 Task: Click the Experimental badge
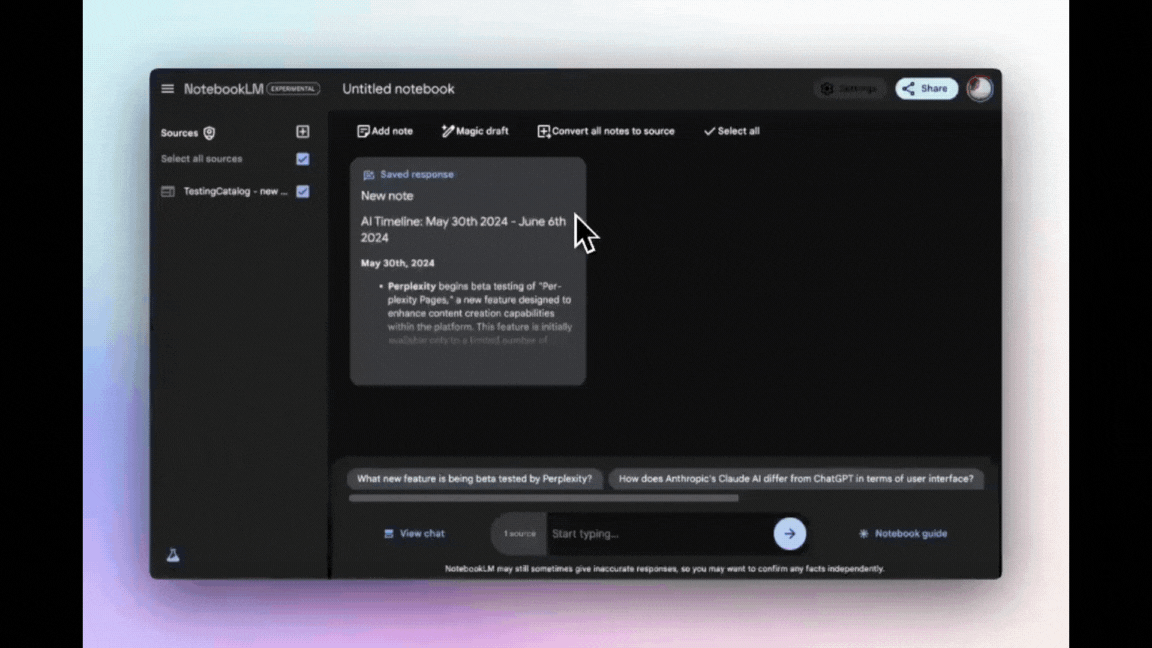click(293, 89)
